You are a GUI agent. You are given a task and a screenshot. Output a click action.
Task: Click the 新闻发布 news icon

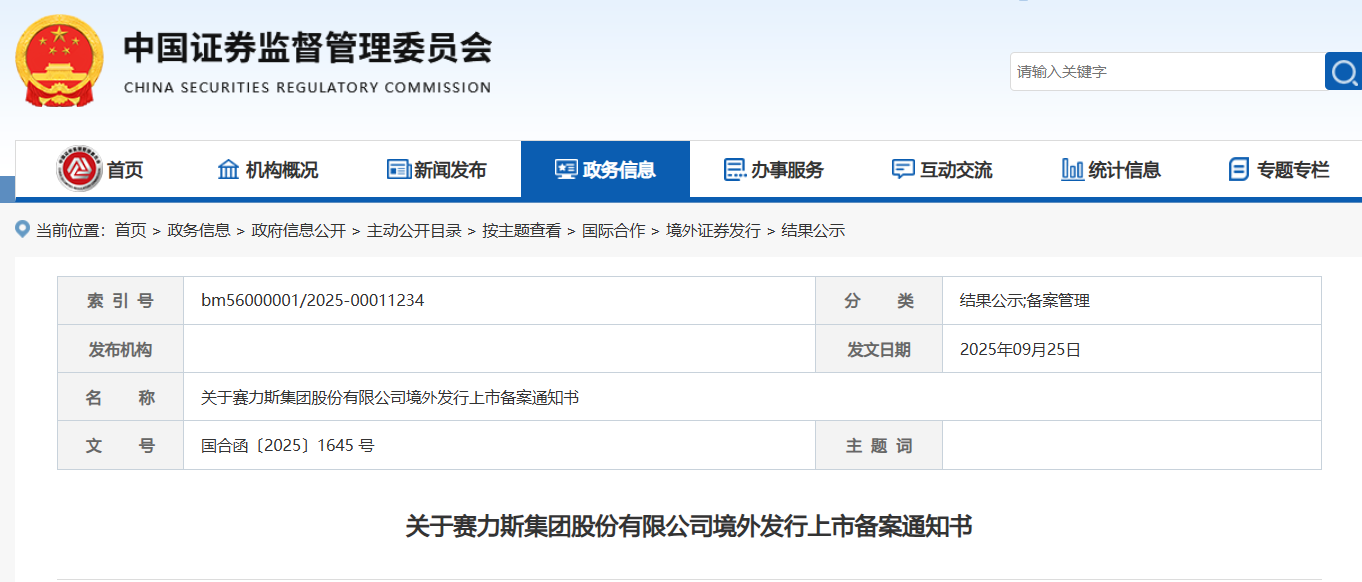click(x=398, y=169)
